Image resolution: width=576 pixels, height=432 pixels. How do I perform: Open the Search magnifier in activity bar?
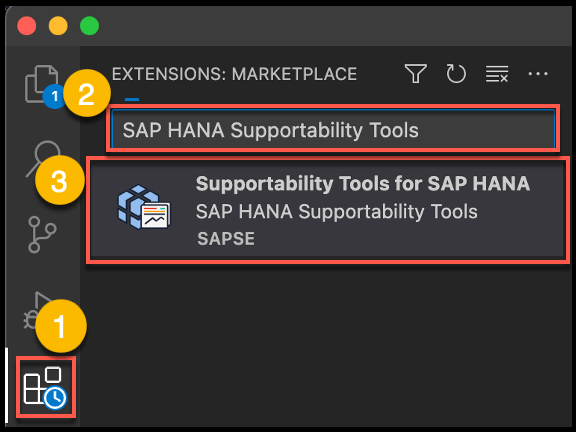pyautogui.click(x=43, y=157)
